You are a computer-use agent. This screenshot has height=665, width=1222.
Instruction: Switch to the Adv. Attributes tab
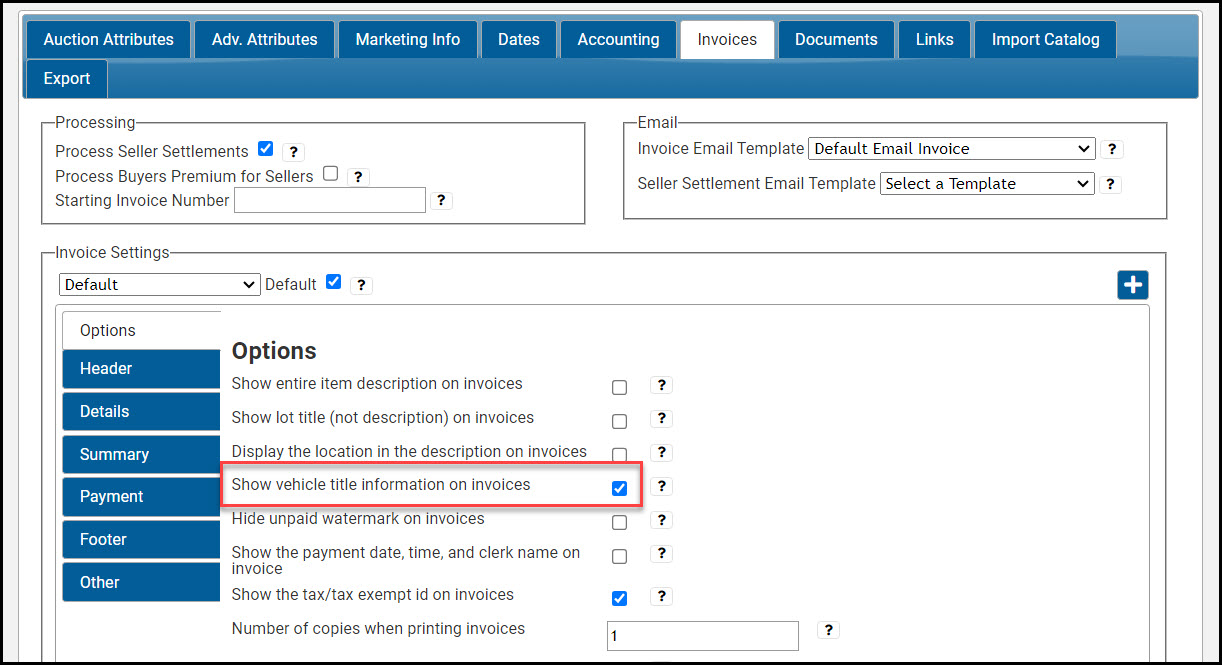[x=264, y=40]
